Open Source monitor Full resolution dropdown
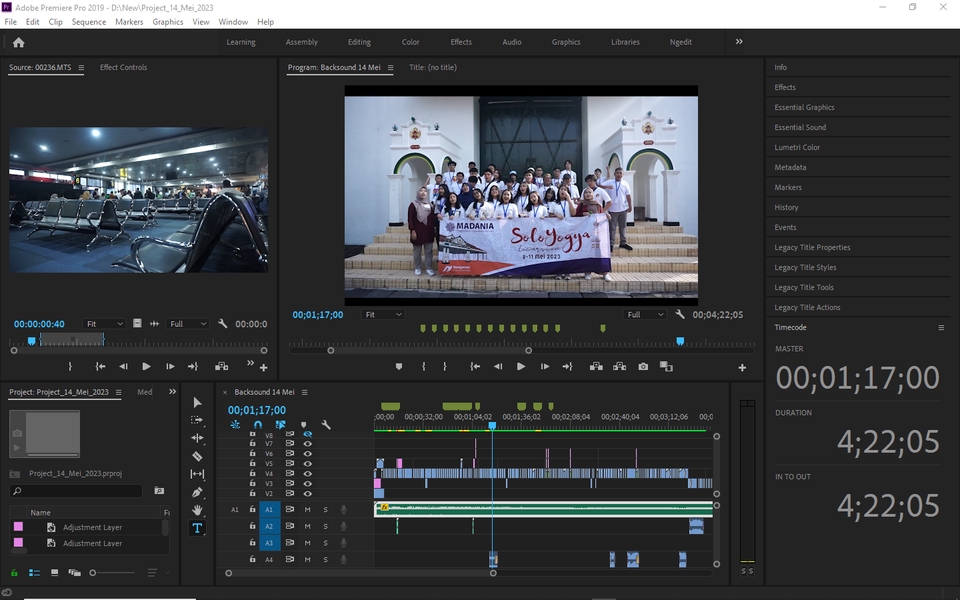960x600 pixels. 187,323
